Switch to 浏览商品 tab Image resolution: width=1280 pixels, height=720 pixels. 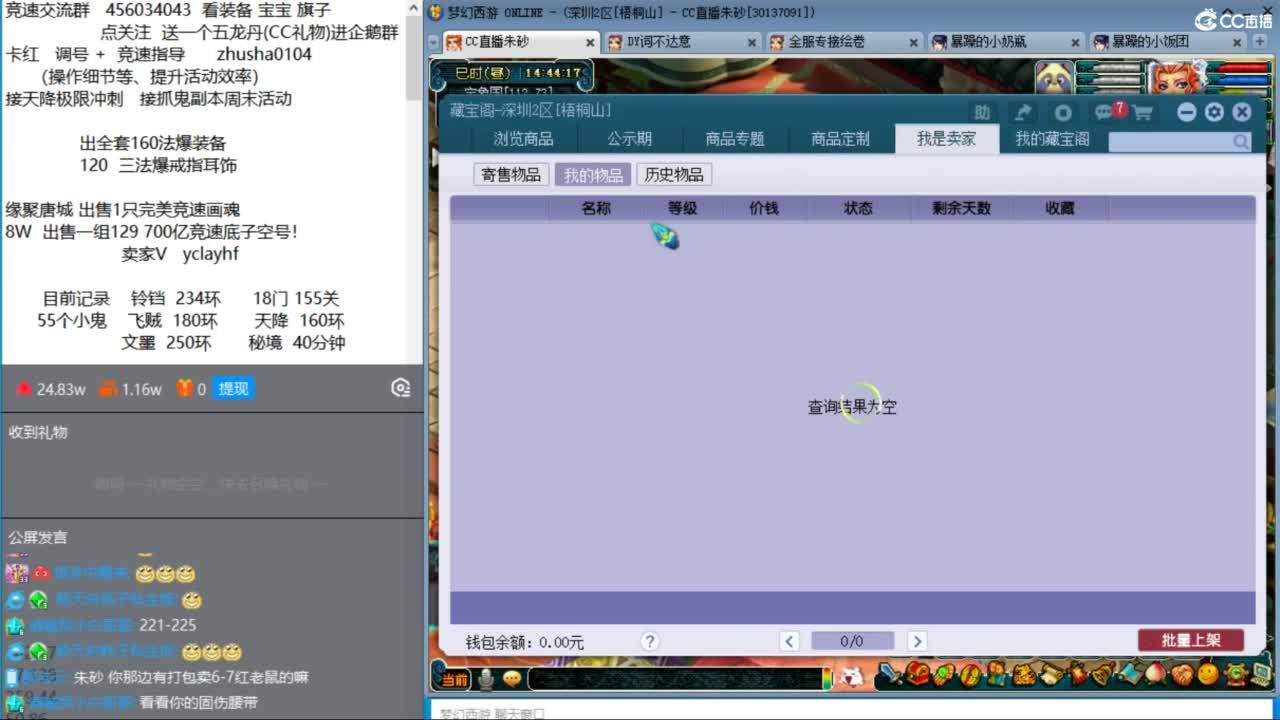pos(523,139)
